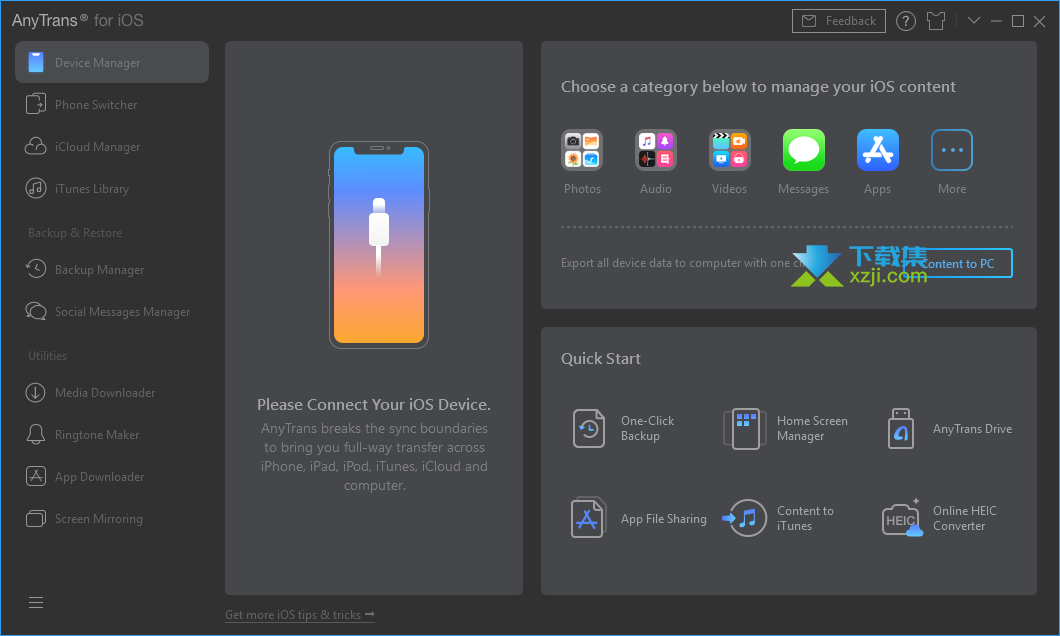Click the help question mark icon
Screen dimensions: 1060x636
[906, 21]
